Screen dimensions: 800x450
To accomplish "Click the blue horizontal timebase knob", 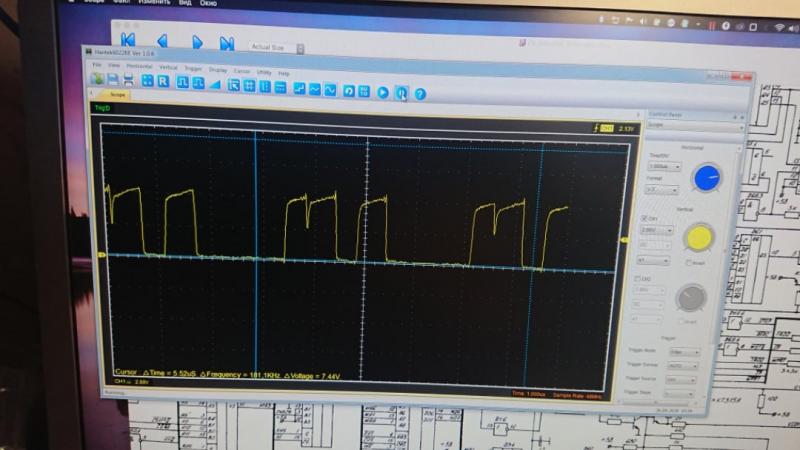I will point(707,178).
